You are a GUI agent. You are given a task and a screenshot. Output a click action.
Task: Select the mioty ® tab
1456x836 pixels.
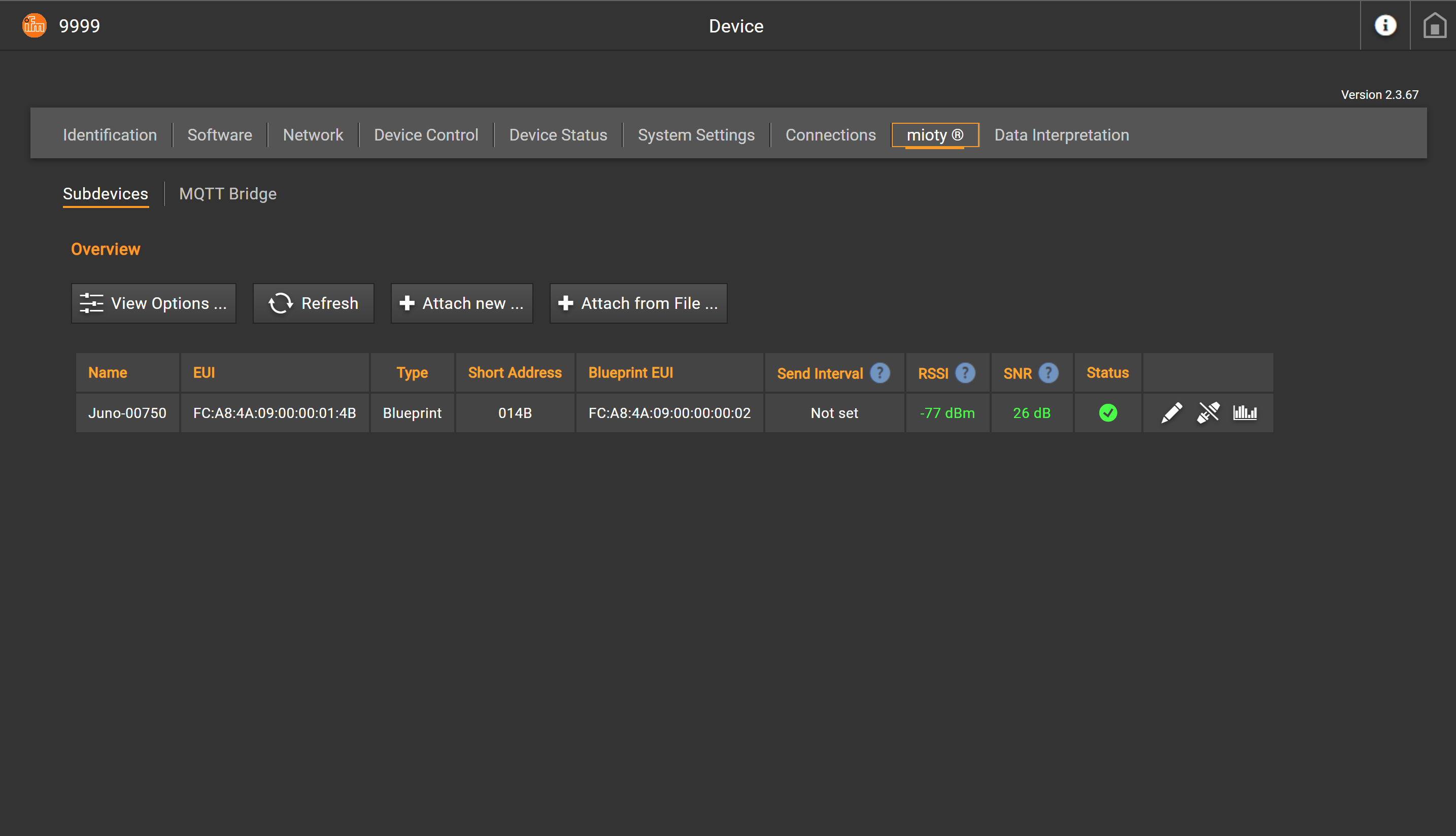click(935, 135)
